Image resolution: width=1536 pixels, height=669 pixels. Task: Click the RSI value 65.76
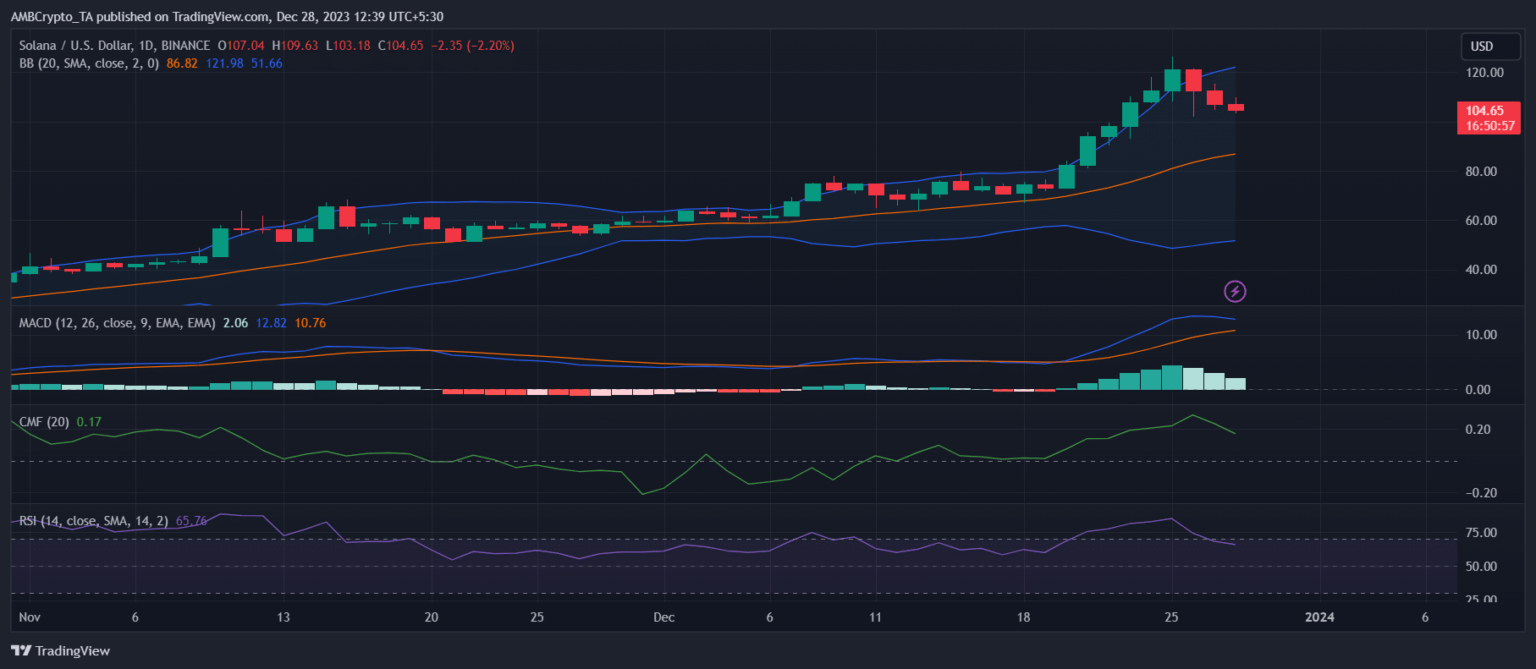click(191, 521)
